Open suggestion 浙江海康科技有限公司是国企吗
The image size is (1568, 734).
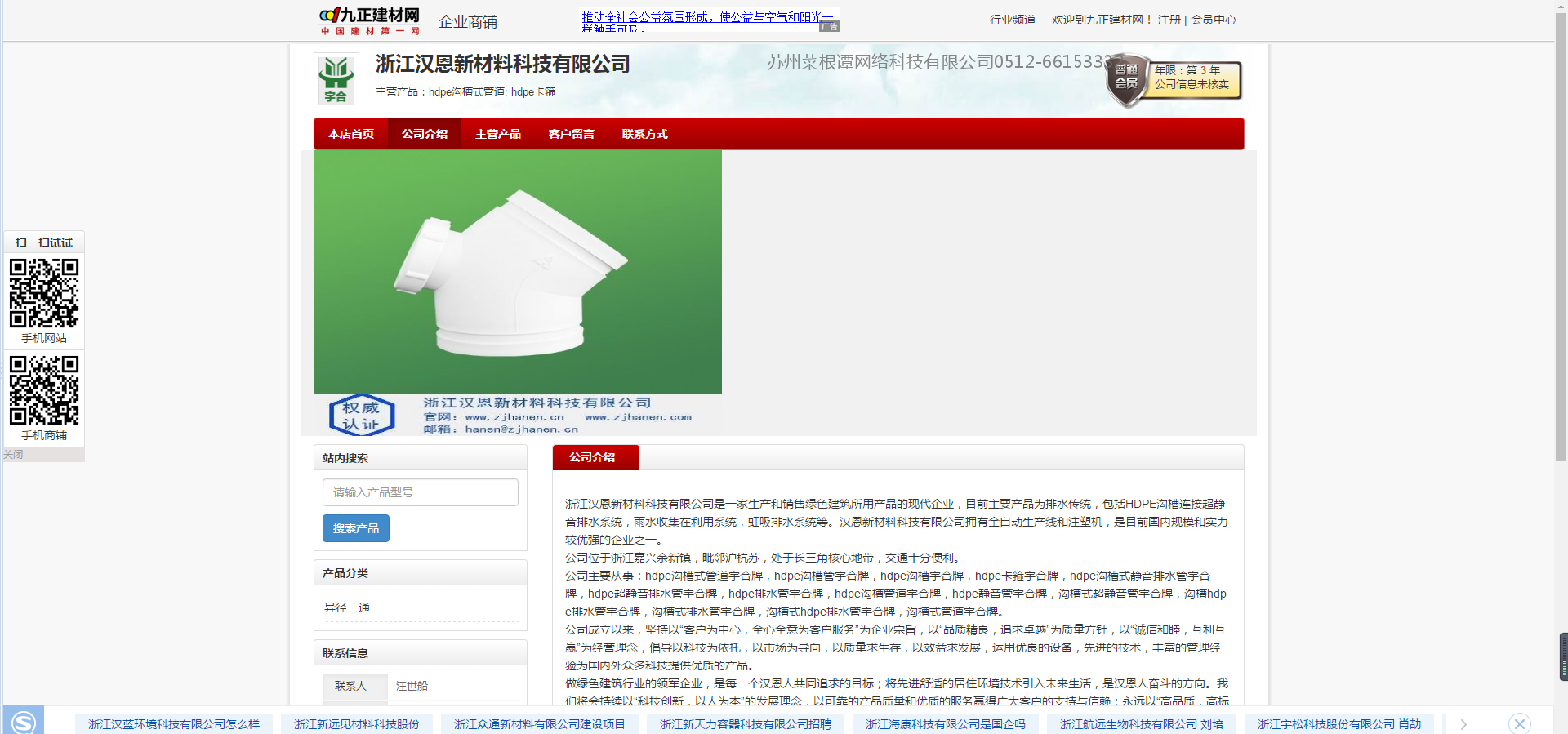tap(946, 724)
